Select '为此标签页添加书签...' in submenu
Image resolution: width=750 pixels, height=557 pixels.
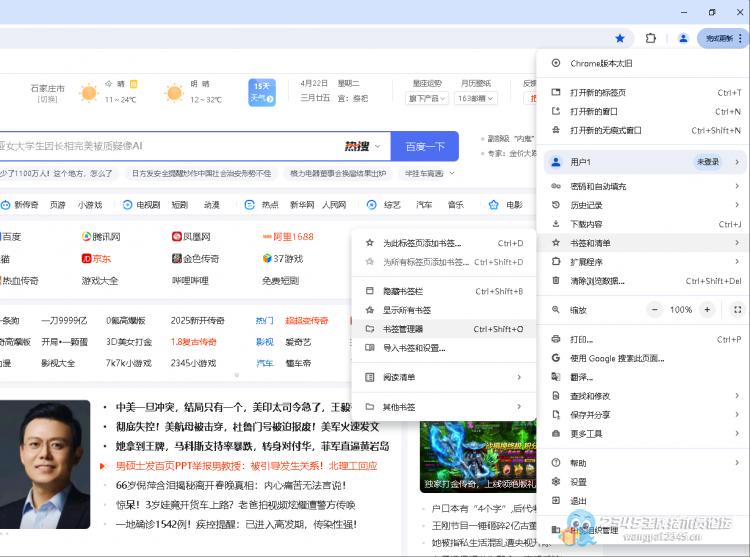[x=443, y=243]
